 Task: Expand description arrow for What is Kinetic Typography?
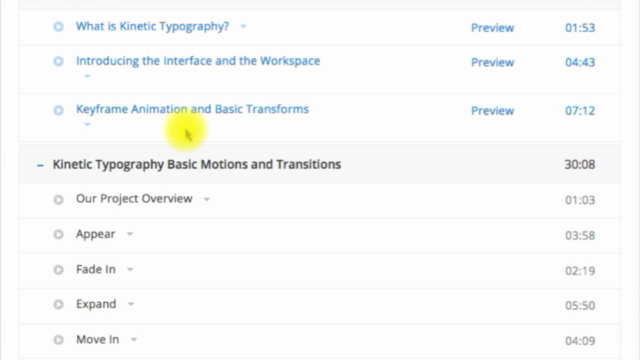click(243, 27)
